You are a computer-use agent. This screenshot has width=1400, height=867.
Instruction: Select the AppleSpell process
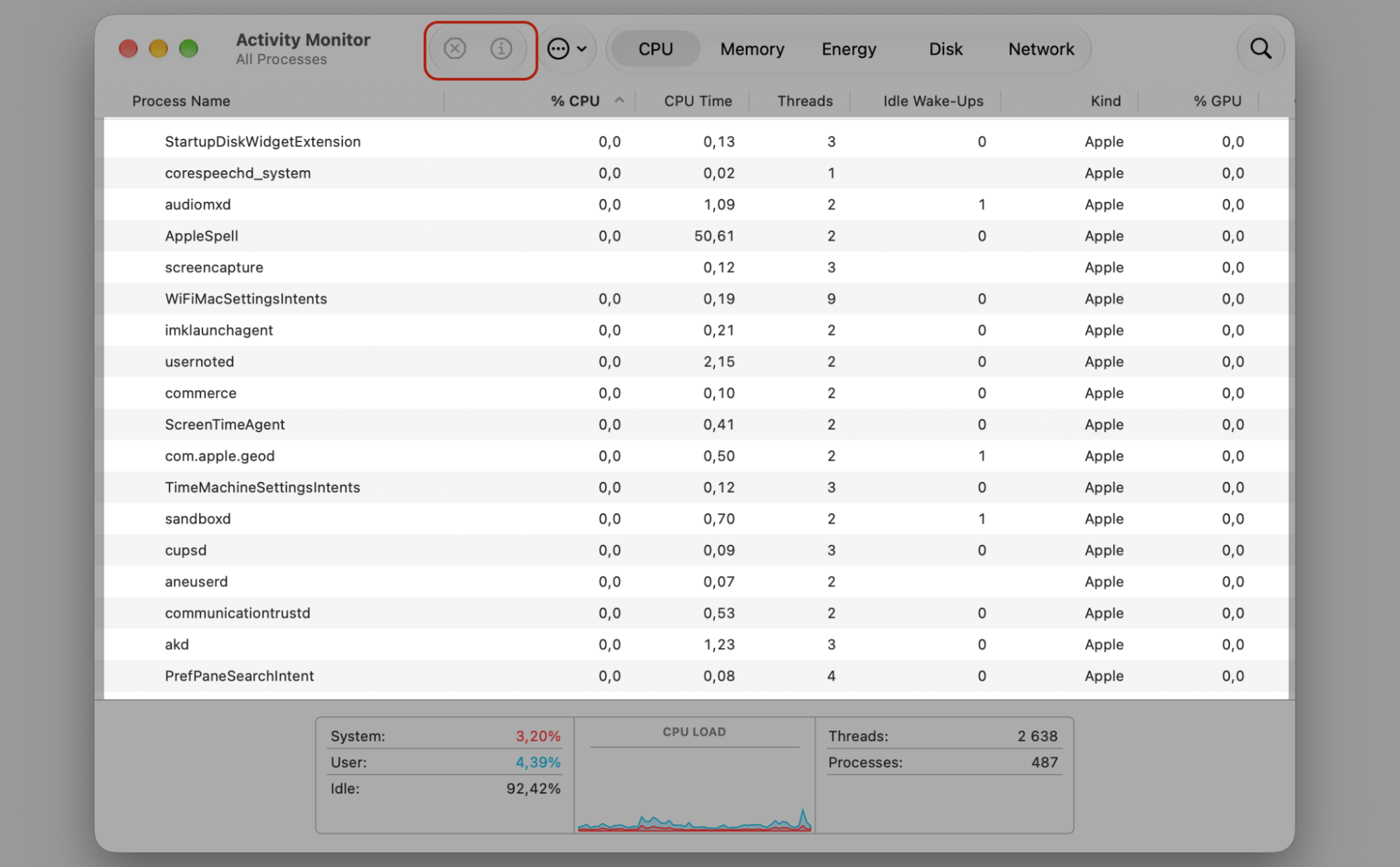(696, 236)
